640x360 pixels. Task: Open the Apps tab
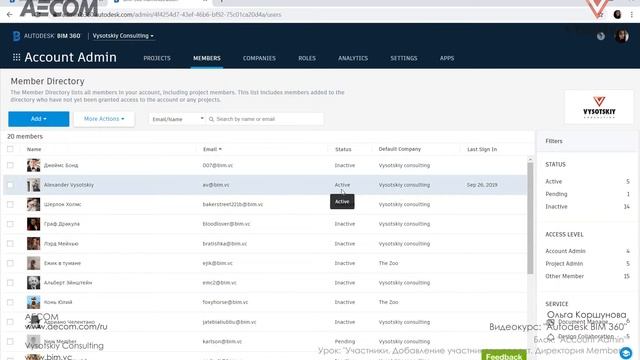pos(447,58)
